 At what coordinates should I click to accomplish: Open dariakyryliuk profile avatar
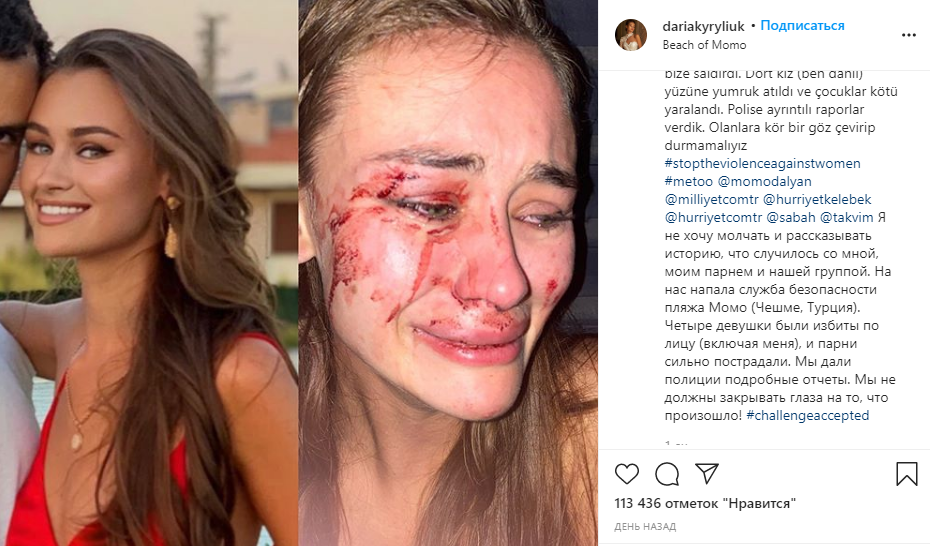tap(630, 35)
